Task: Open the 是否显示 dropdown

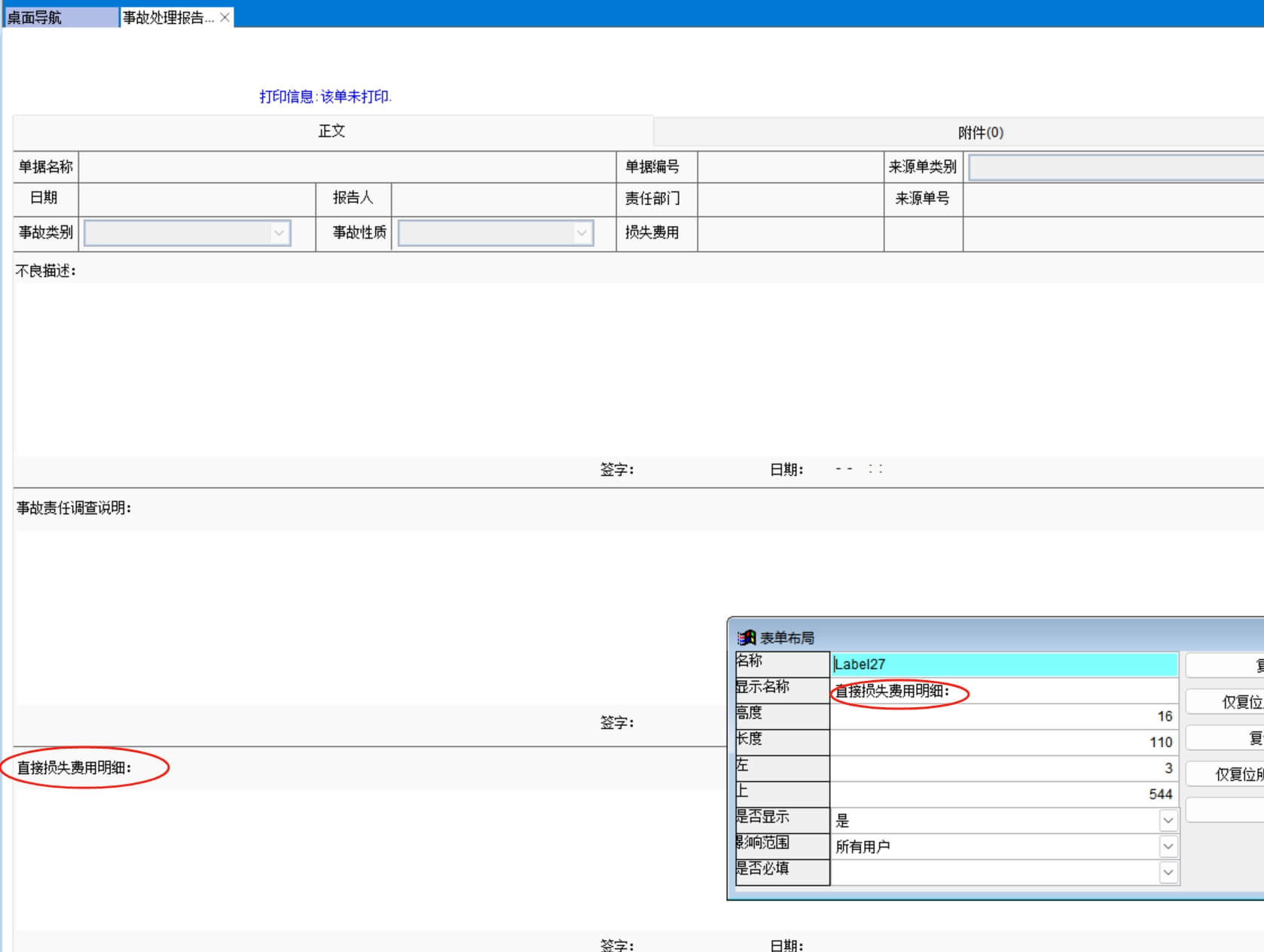Action: pyautogui.click(x=1168, y=820)
